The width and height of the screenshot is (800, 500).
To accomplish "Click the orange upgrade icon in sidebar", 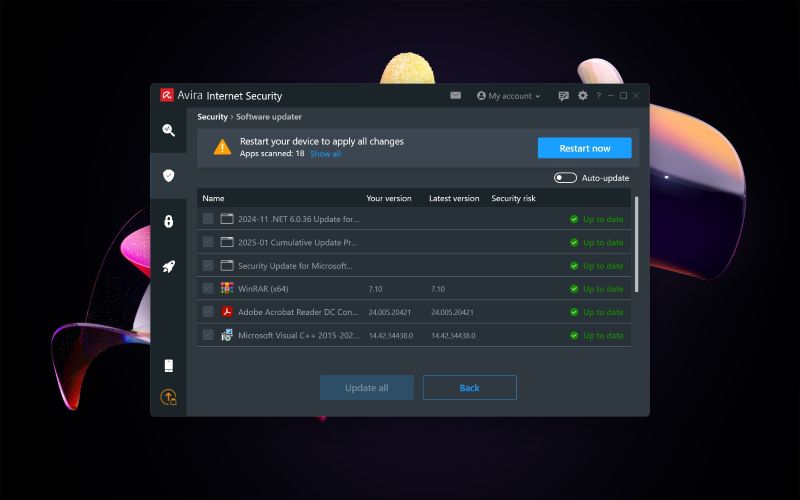I will (x=168, y=397).
